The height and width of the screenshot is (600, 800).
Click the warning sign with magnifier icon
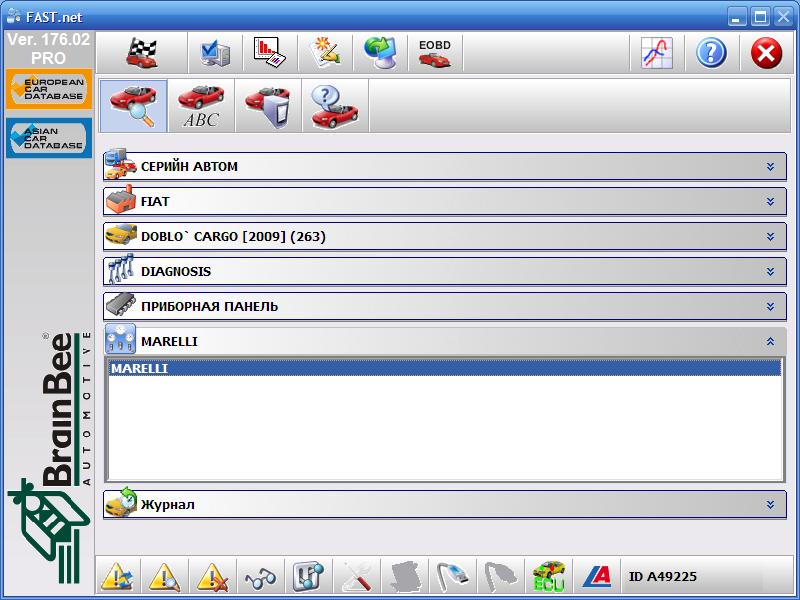[x=165, y=577]
